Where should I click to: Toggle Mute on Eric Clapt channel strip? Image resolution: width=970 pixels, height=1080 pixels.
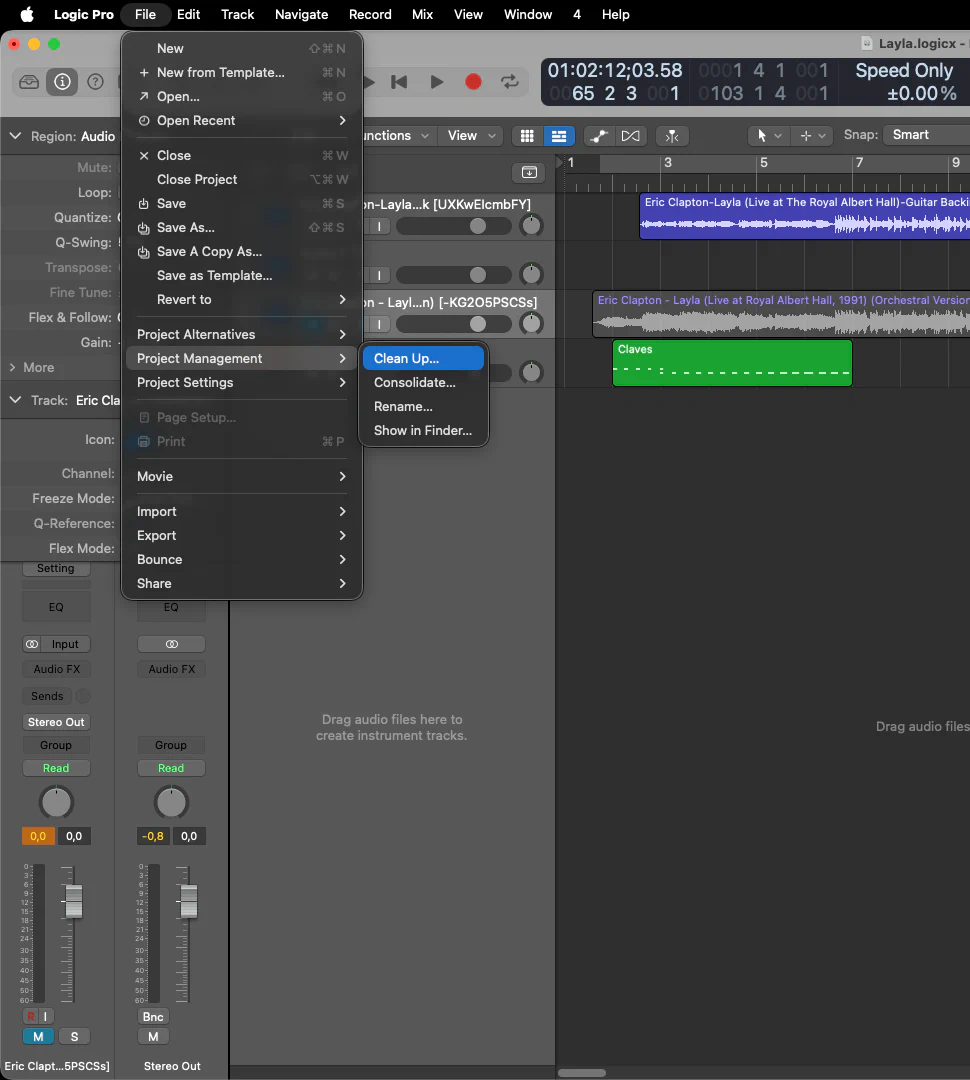click(x=38, y=1037)
